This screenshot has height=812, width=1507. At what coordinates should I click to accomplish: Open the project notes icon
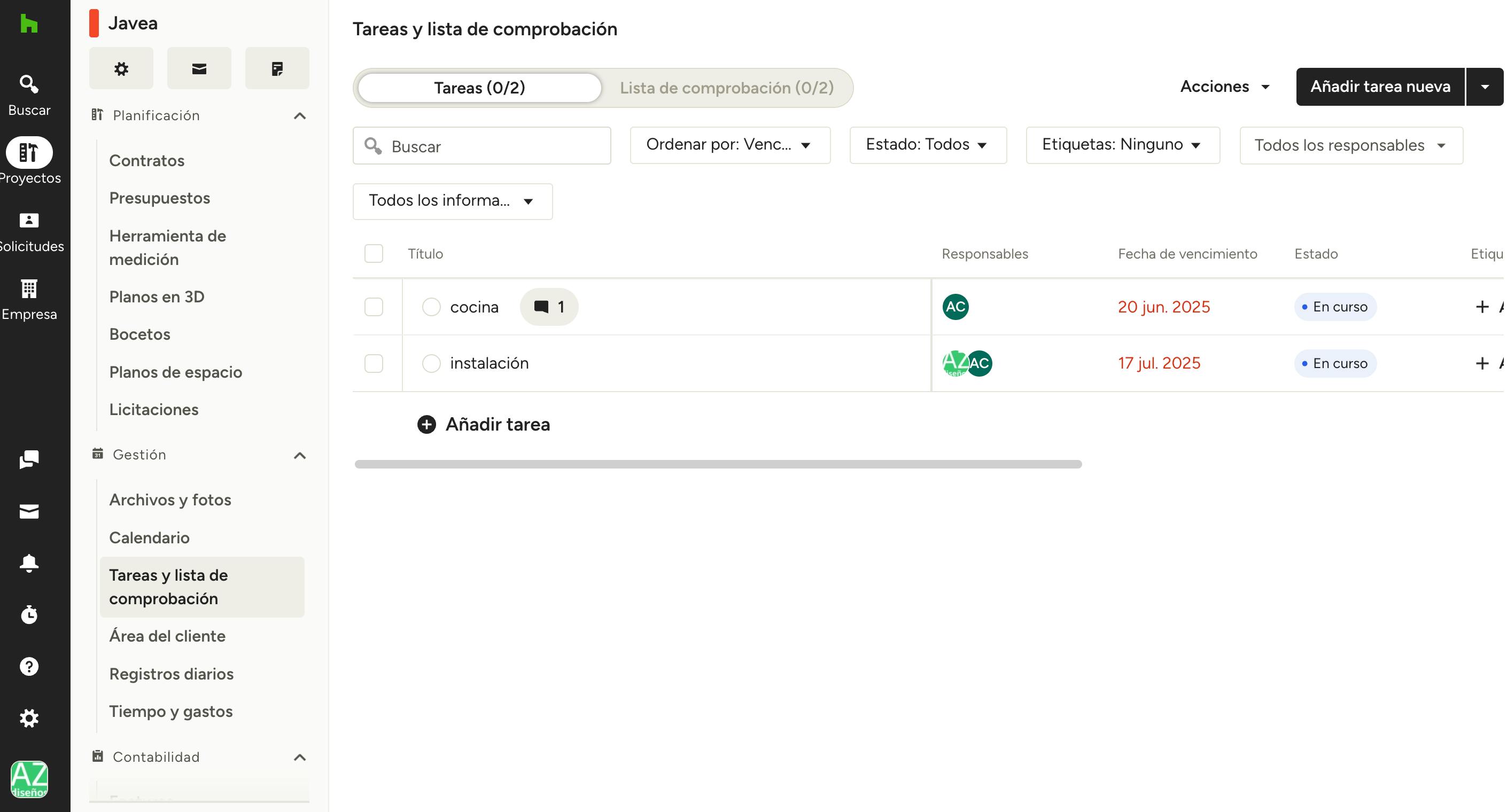click(277, 68)
